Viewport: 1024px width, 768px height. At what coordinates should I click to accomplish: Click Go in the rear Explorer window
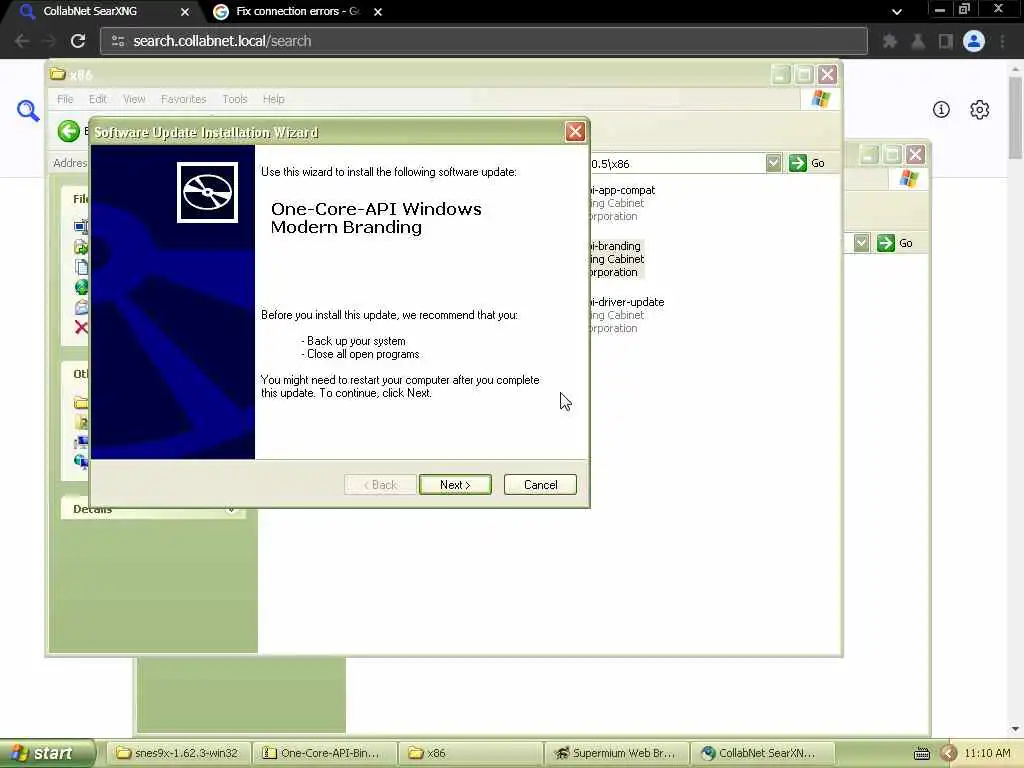click(x=895, y=243)
